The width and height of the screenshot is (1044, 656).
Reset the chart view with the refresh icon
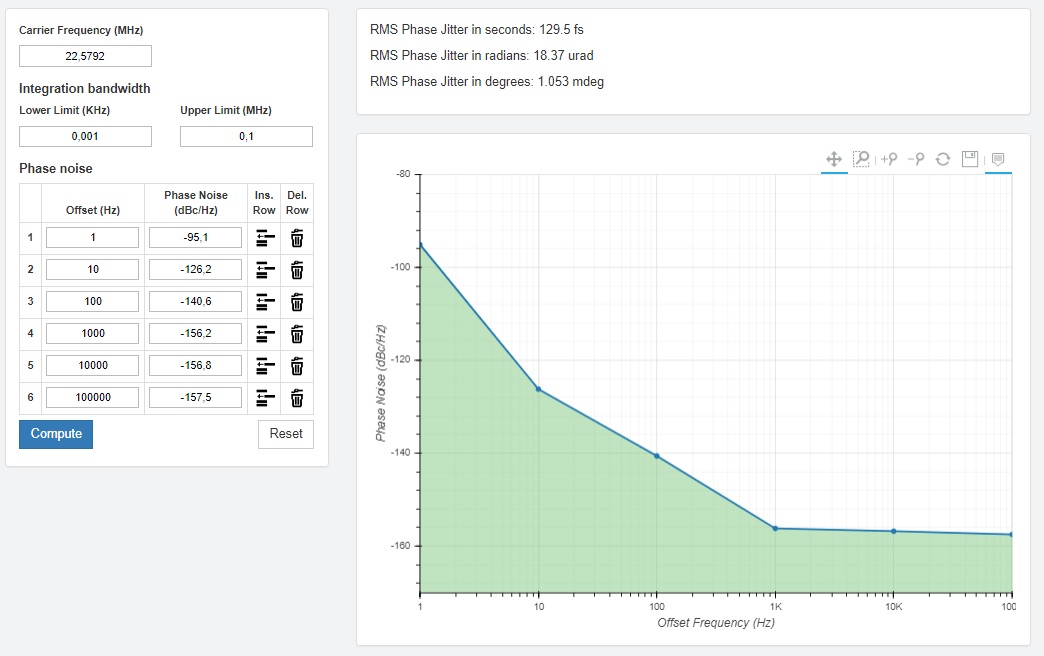tap(943, 159)
